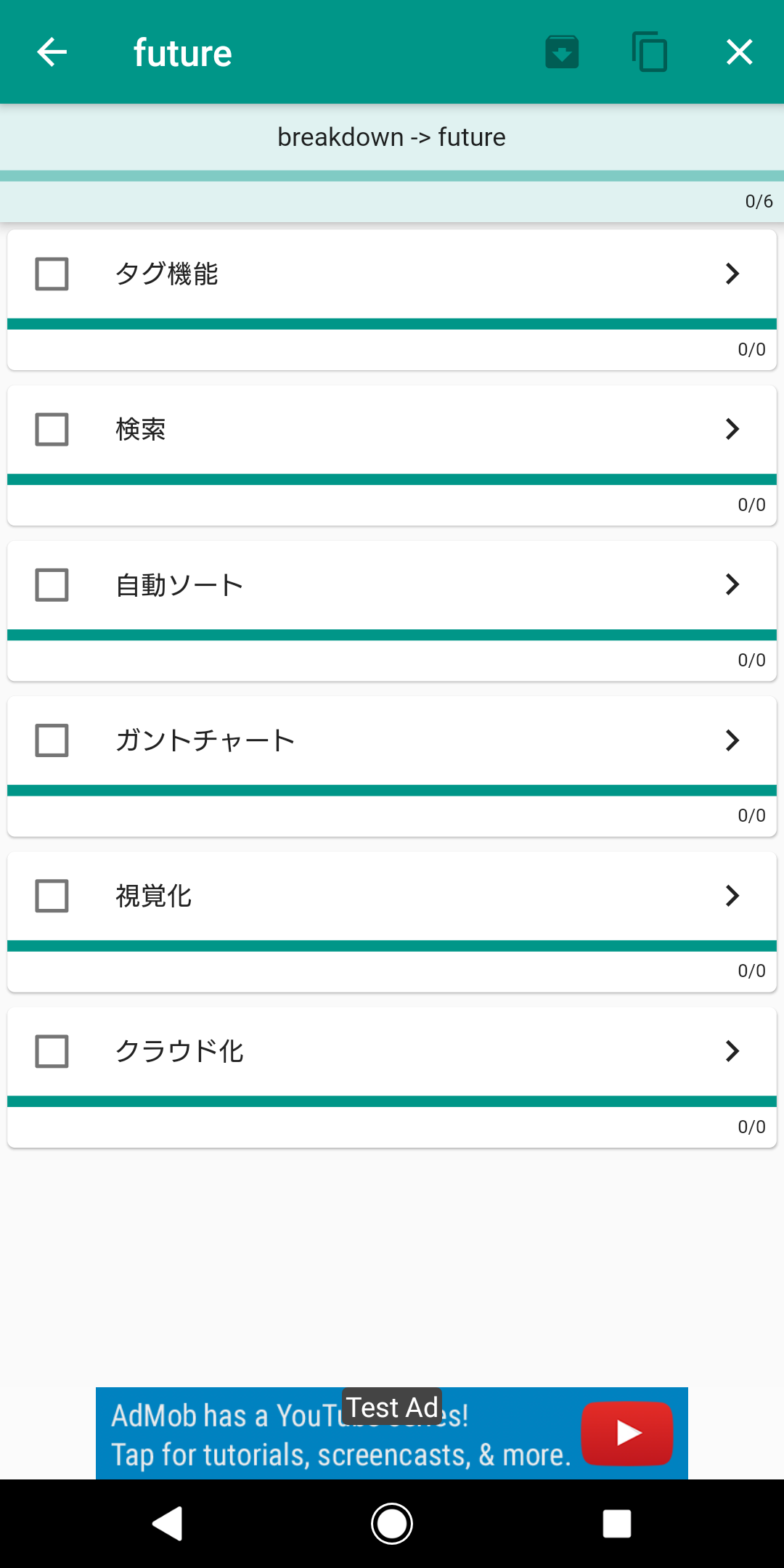Tap the archive icon in the toolbar
Viewport: 784px width, 1568px height.
pos(562,52)
